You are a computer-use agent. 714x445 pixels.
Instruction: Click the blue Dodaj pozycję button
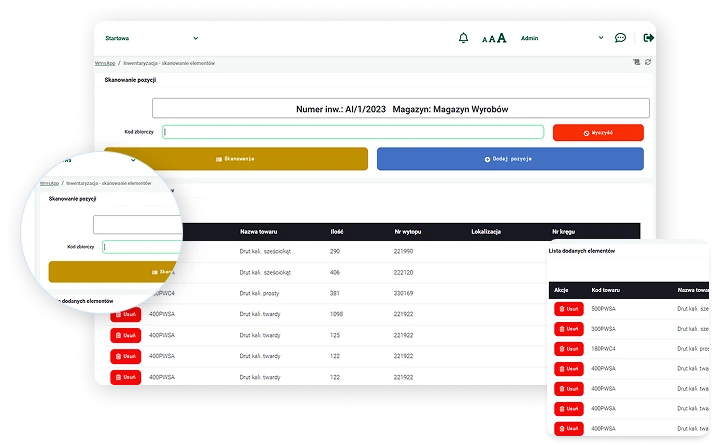point(510,159)
